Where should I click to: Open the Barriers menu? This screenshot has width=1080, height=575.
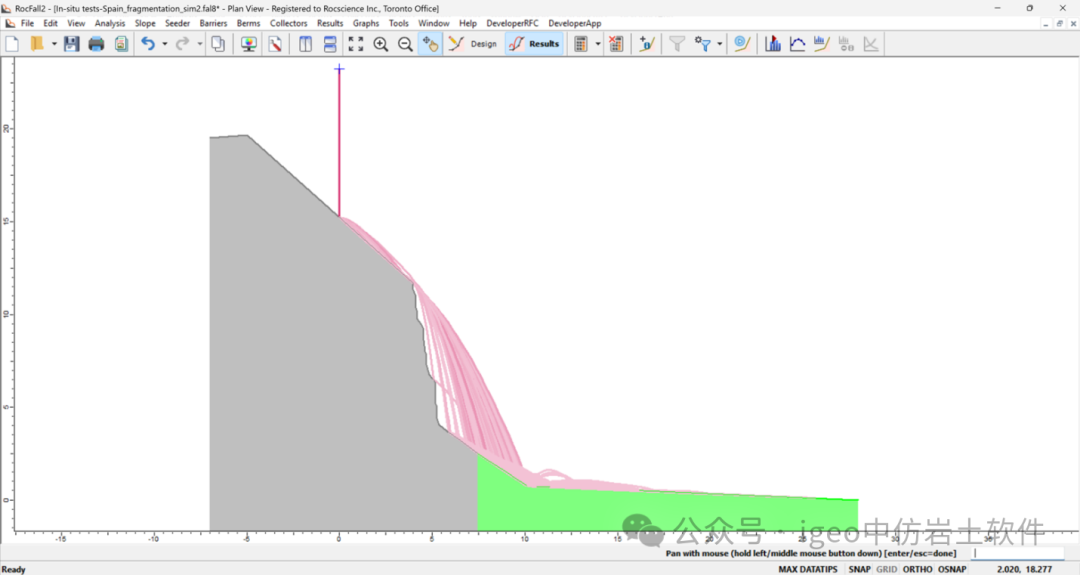[x=213, y=23]
